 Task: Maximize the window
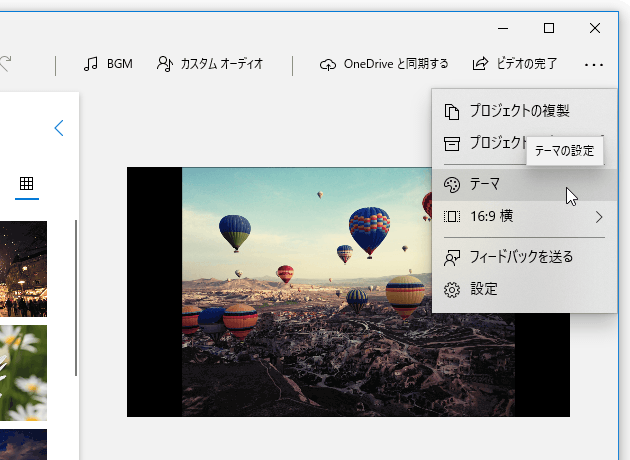[x=549, y=28]
